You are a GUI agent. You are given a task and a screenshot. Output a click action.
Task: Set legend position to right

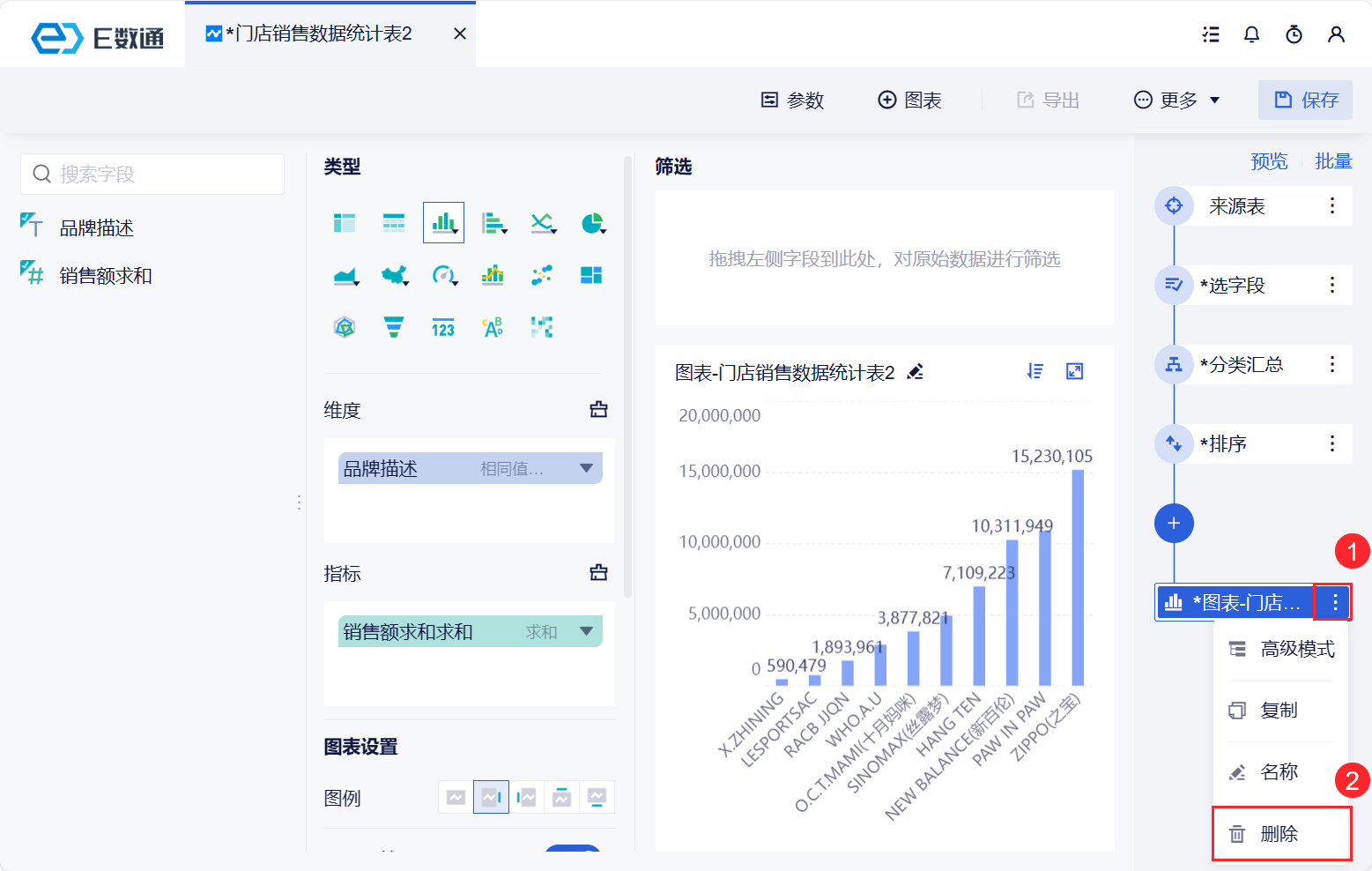491,797
